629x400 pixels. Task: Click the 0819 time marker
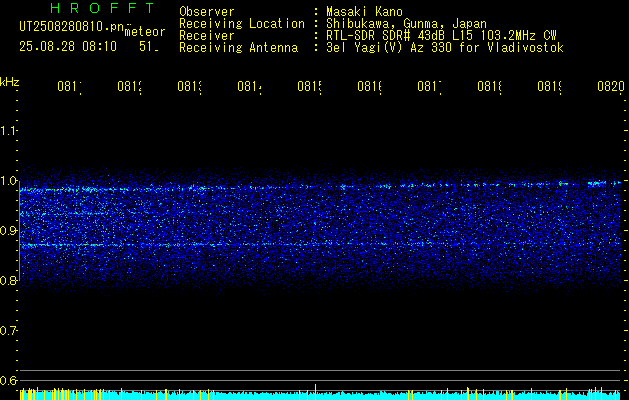550,86
